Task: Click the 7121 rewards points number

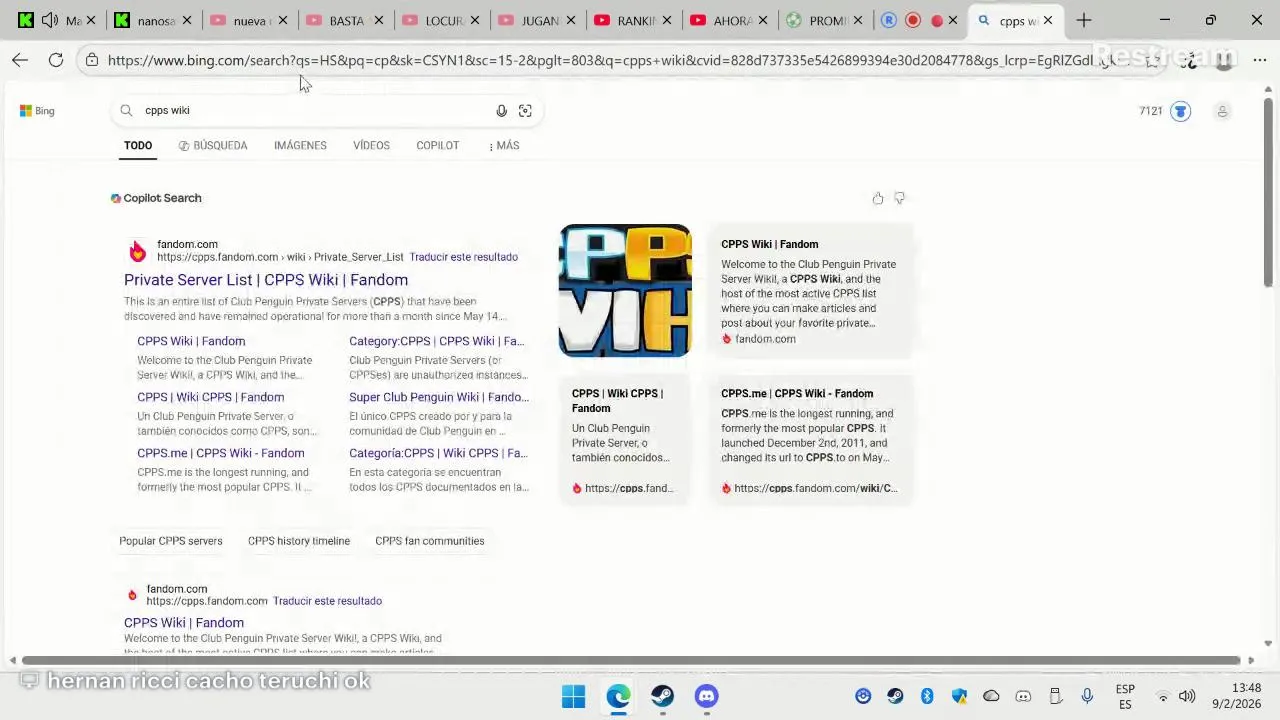Action: 1151,111
